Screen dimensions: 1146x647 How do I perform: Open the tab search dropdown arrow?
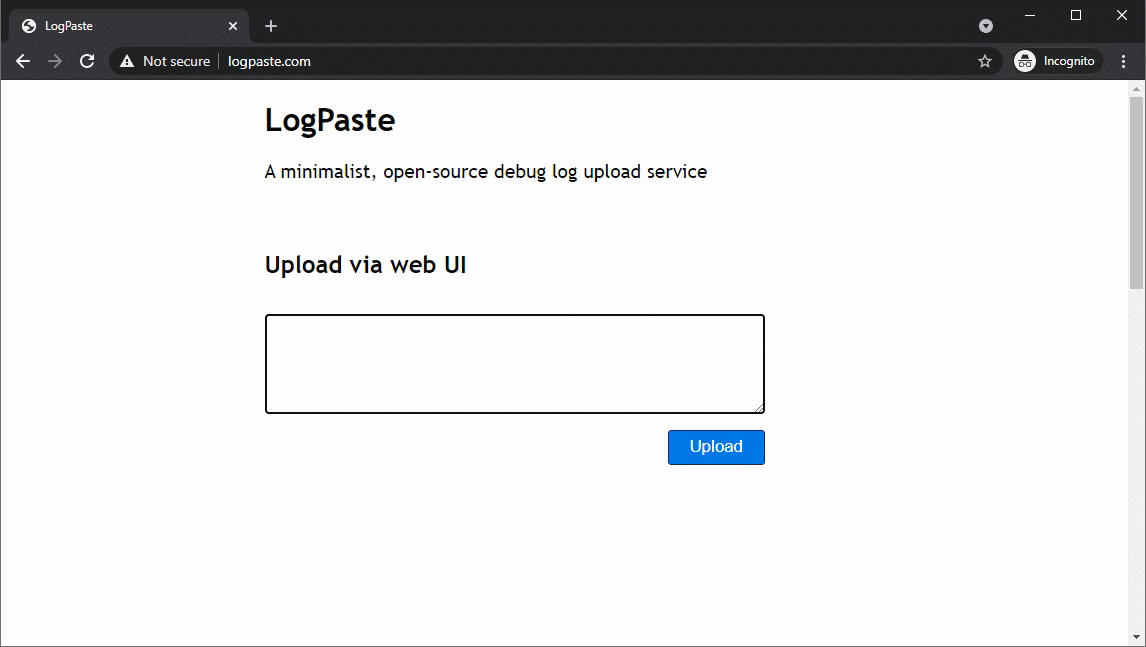985,26
